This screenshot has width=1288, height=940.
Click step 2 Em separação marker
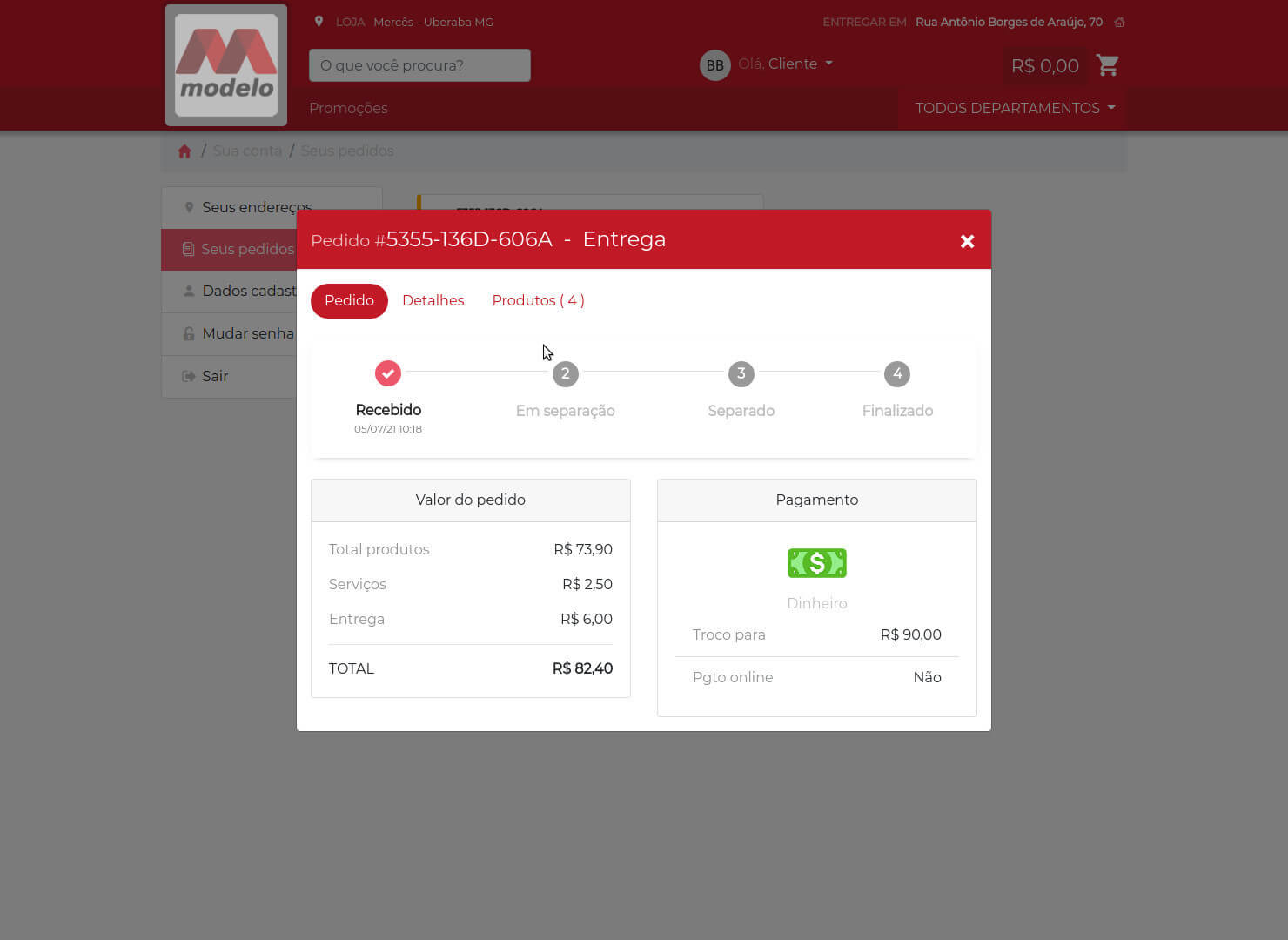pyautogui.click(x=565, y=374)
